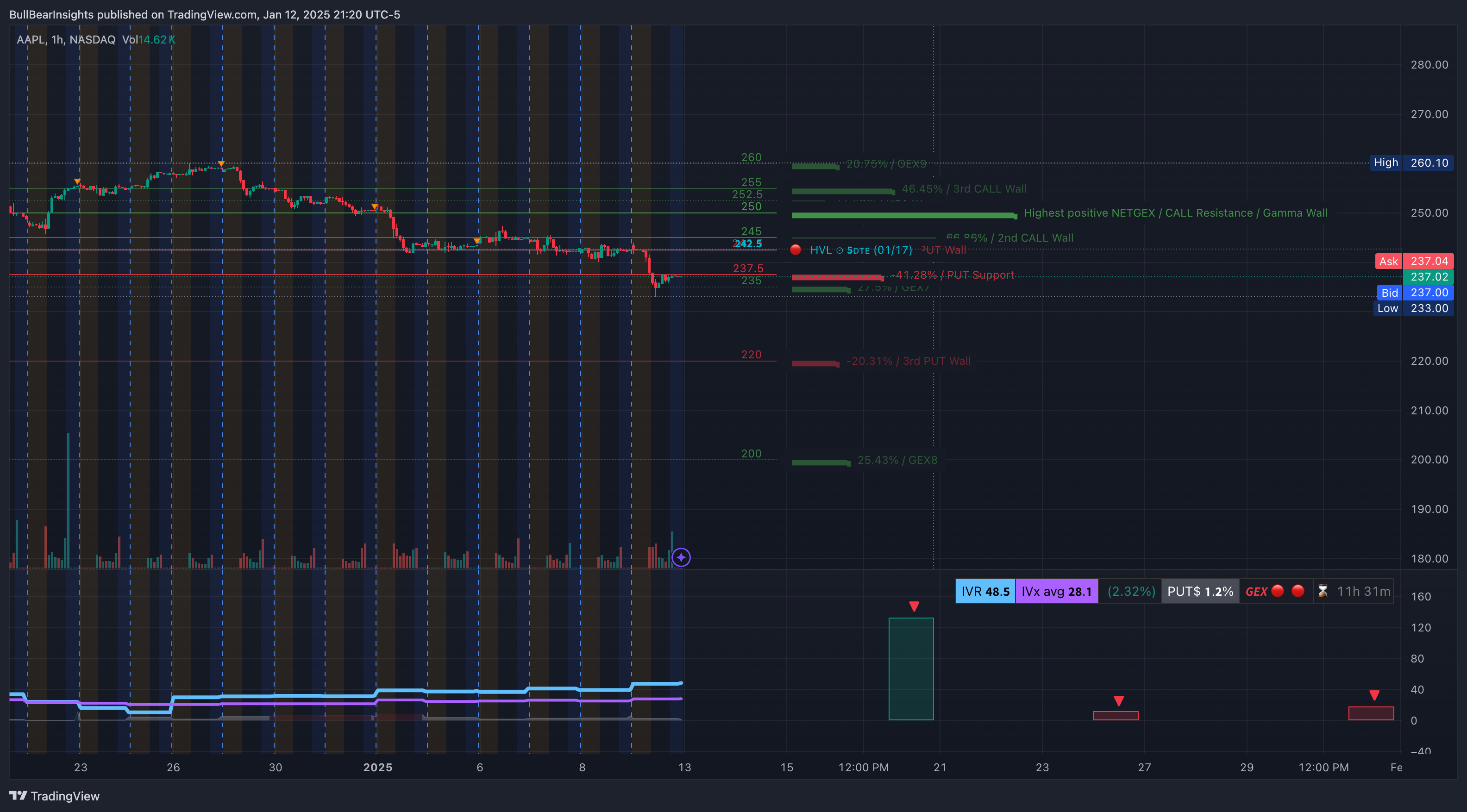The height and width of the screenshot is (812, 1467).
Task: Click the 2025 label on the time axis
Action: pyautogui.click(x=377, y=767)
